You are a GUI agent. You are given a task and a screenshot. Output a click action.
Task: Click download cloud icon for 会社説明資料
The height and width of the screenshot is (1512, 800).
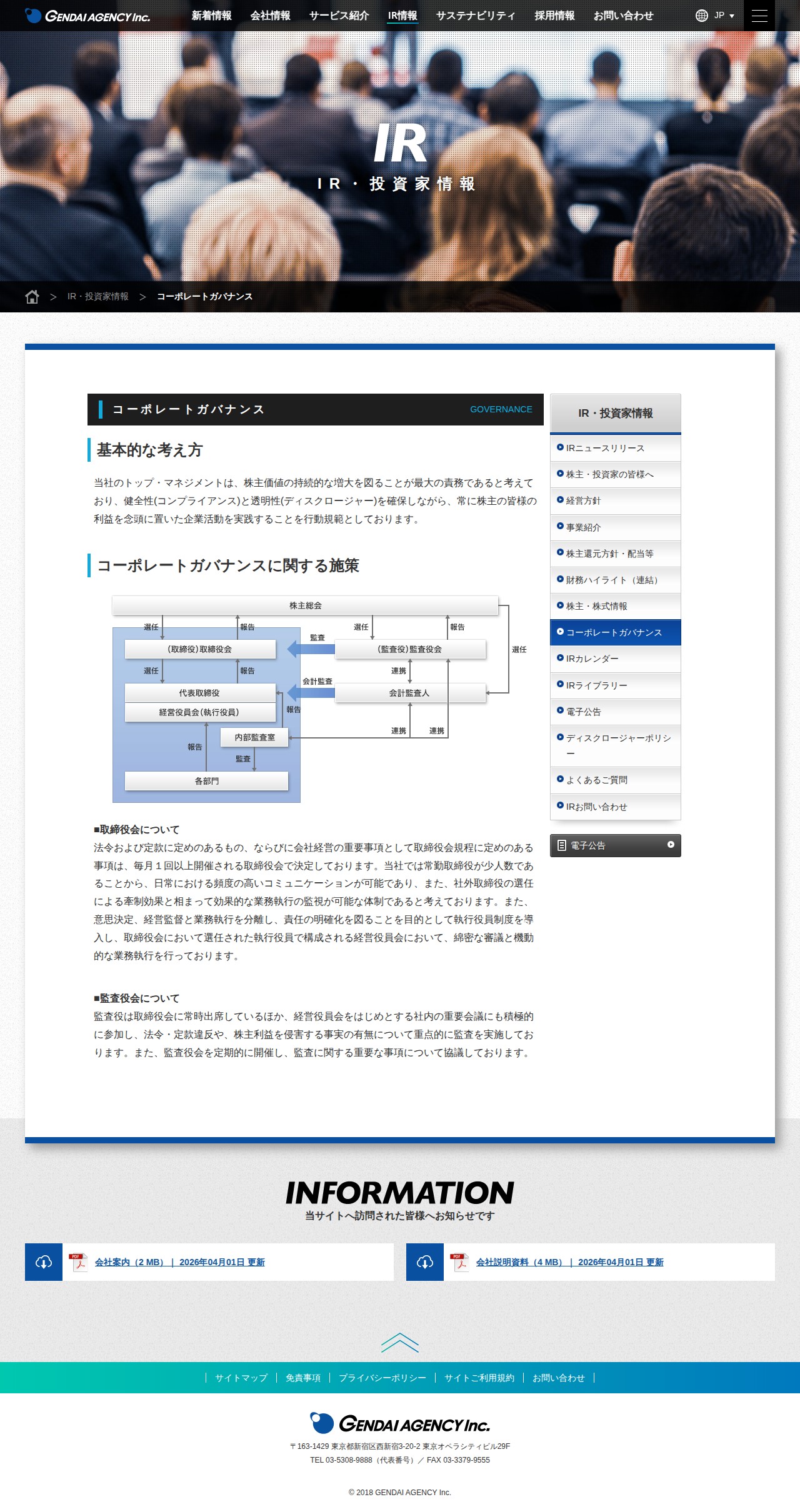pos(425,1262)
